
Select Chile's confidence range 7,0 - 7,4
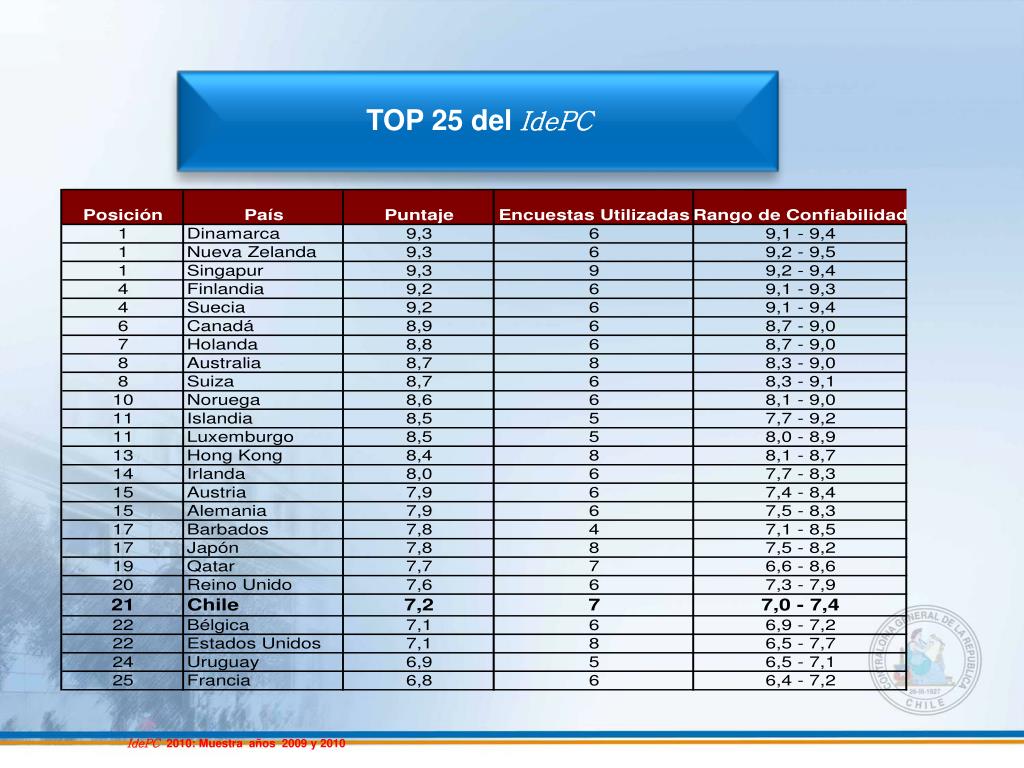(799, 603)
